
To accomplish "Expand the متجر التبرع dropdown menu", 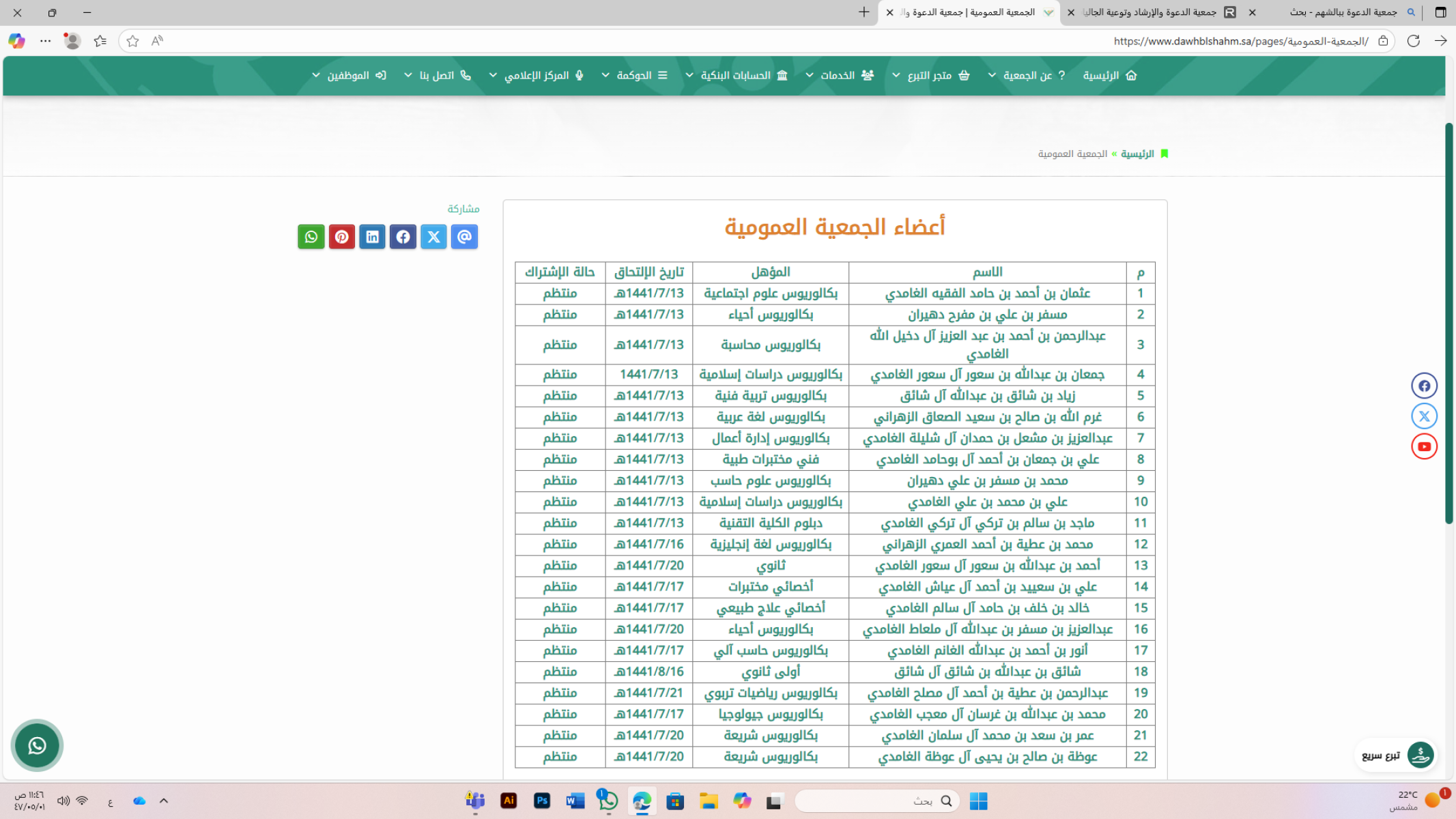I will point(930,75).
